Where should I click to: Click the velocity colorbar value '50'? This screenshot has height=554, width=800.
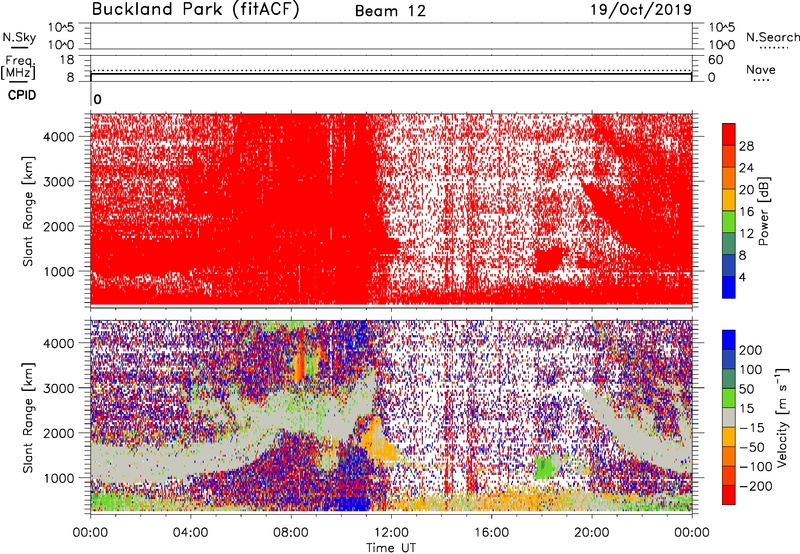click(746, 389)
